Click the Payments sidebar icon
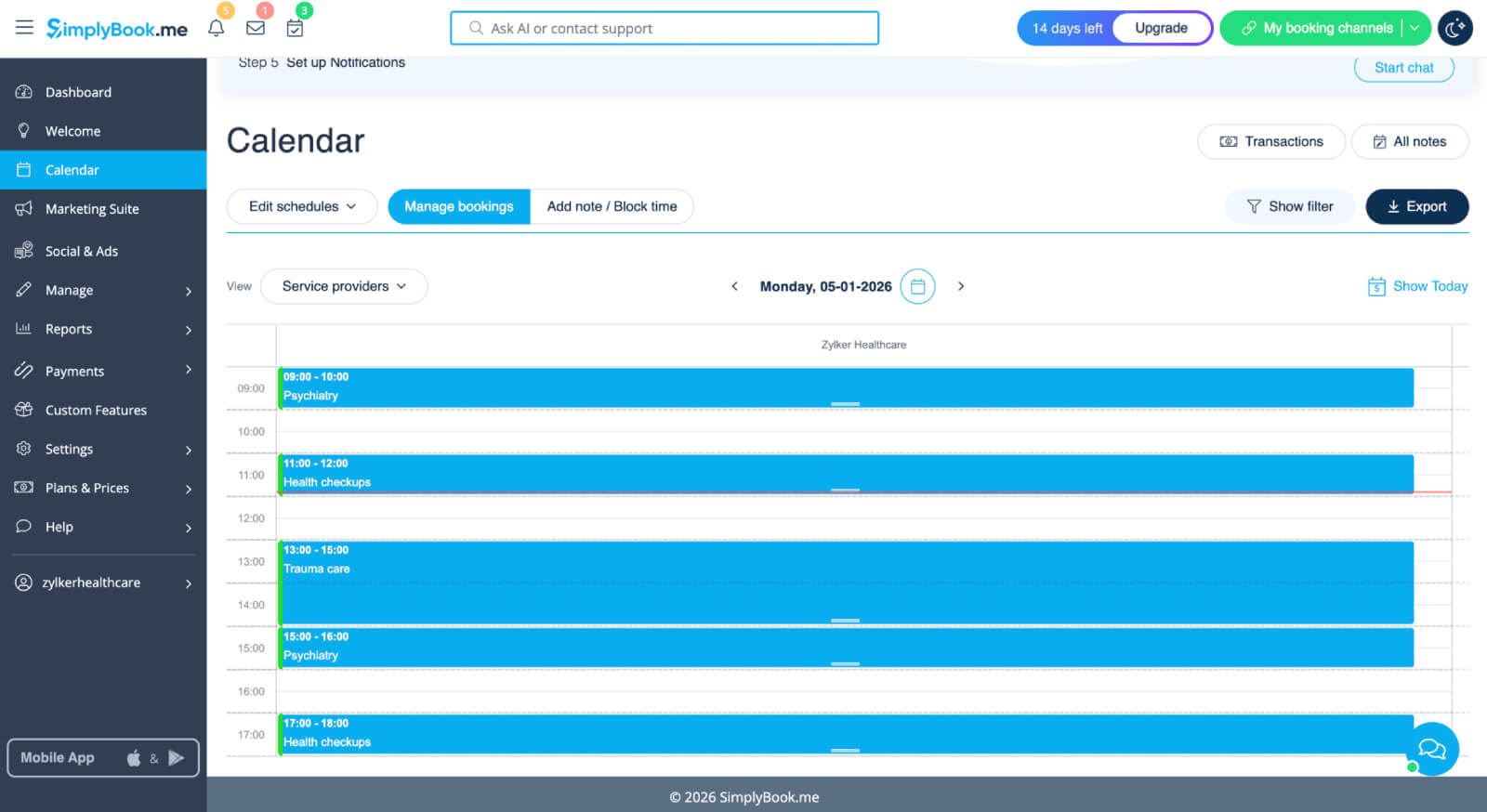This screenshot has width=1487, height=812. pos(24,371)
